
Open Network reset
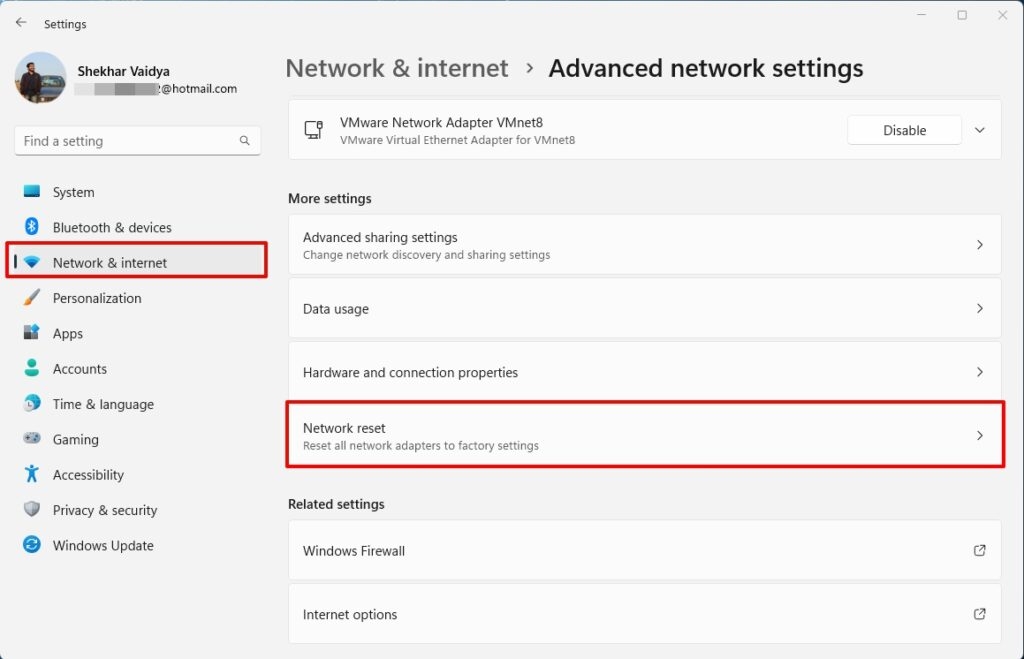pyautogui.click(x=645, y=435)
